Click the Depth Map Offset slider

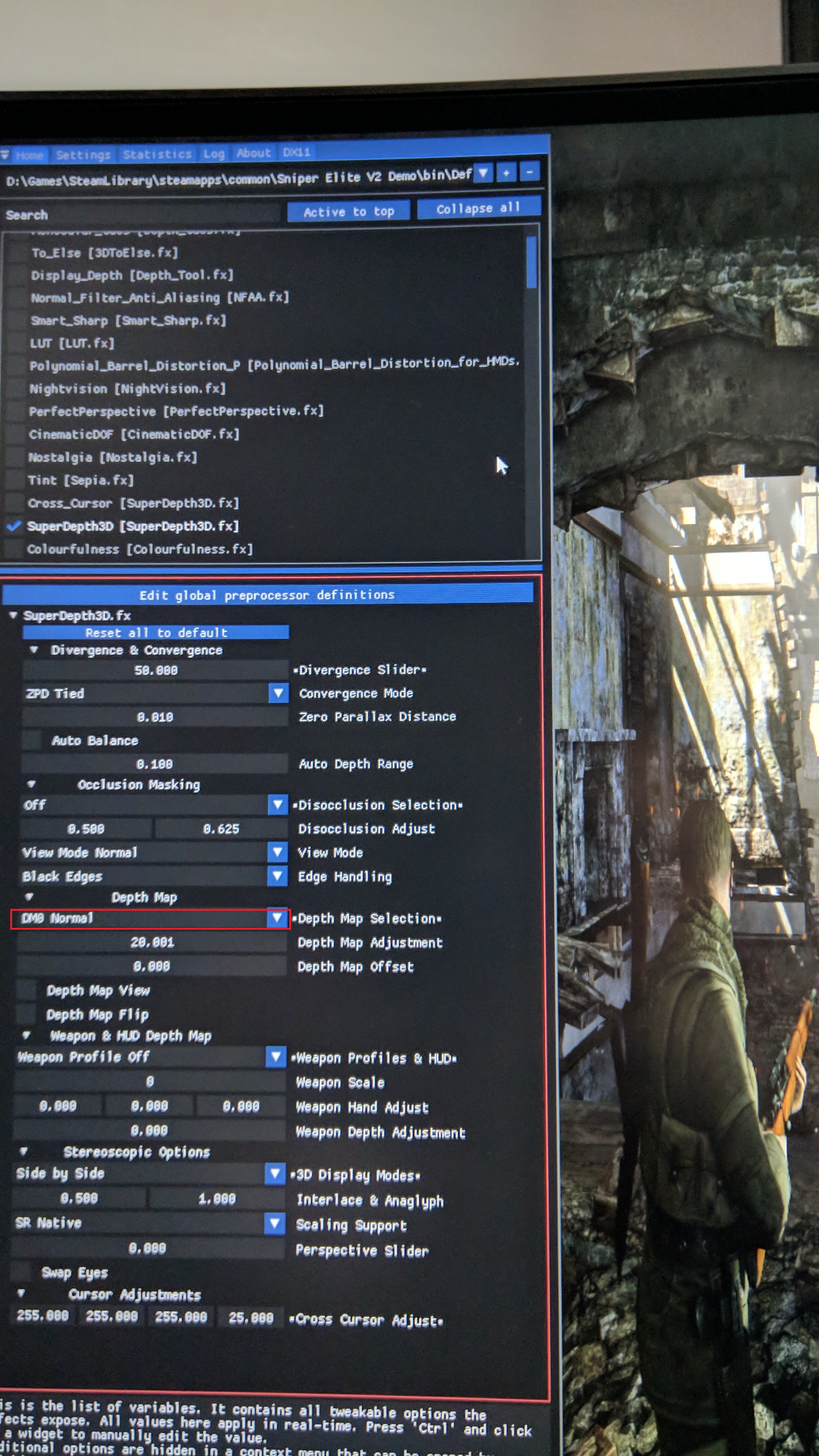152,966
